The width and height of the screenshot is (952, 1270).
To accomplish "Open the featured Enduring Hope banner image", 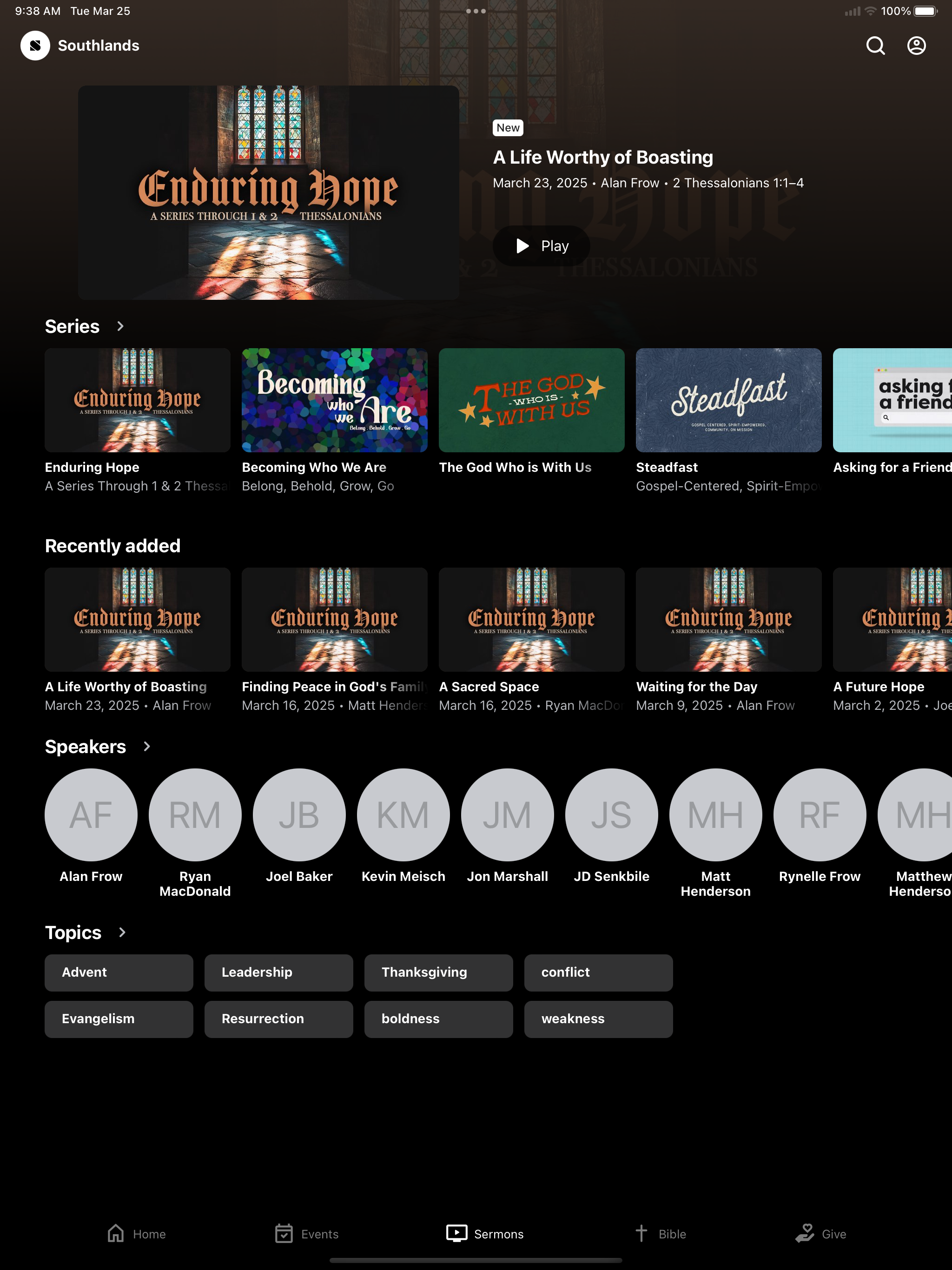I will click(x=269, y=192).
